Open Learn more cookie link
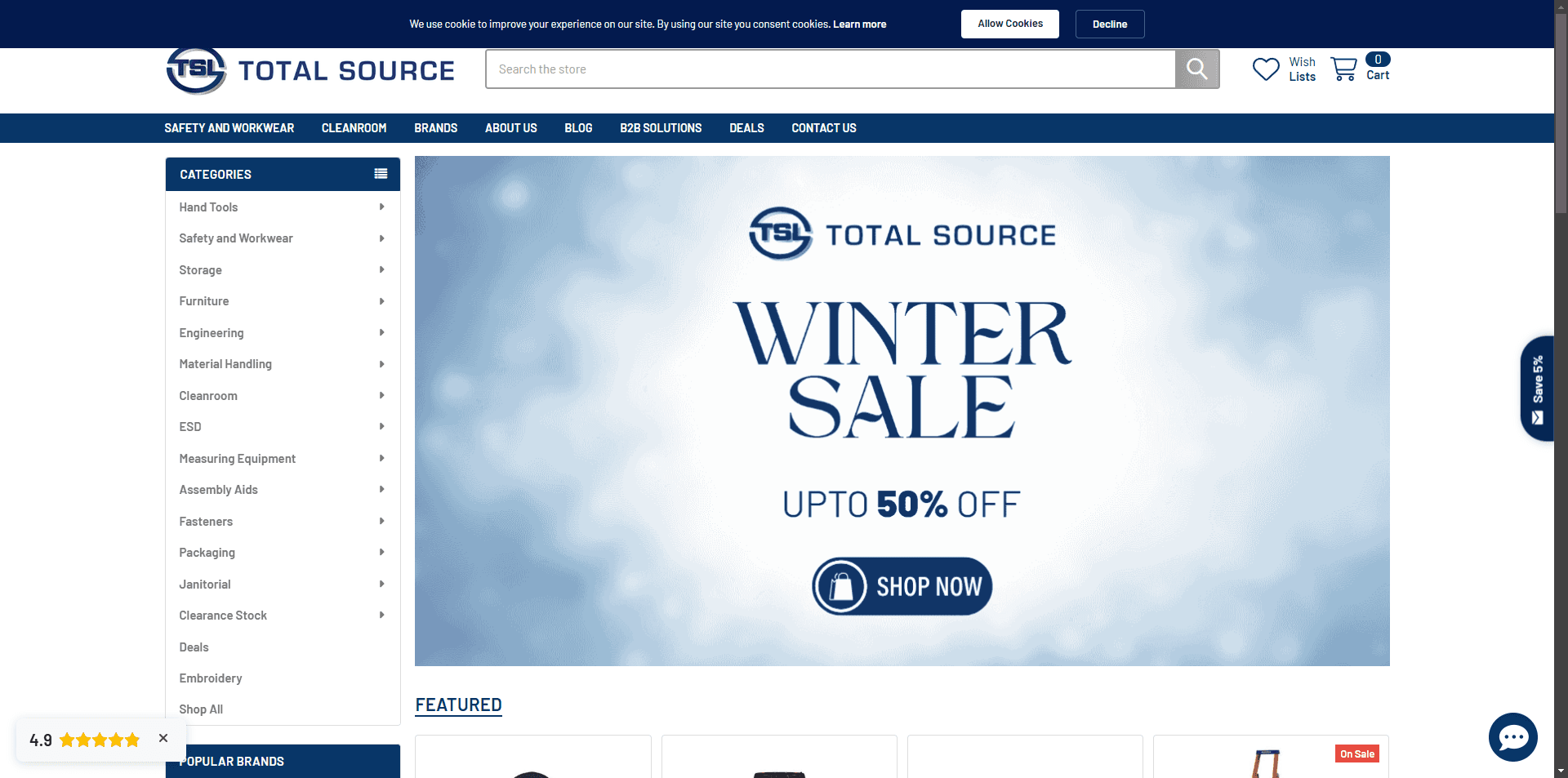 tap(859, 24)
